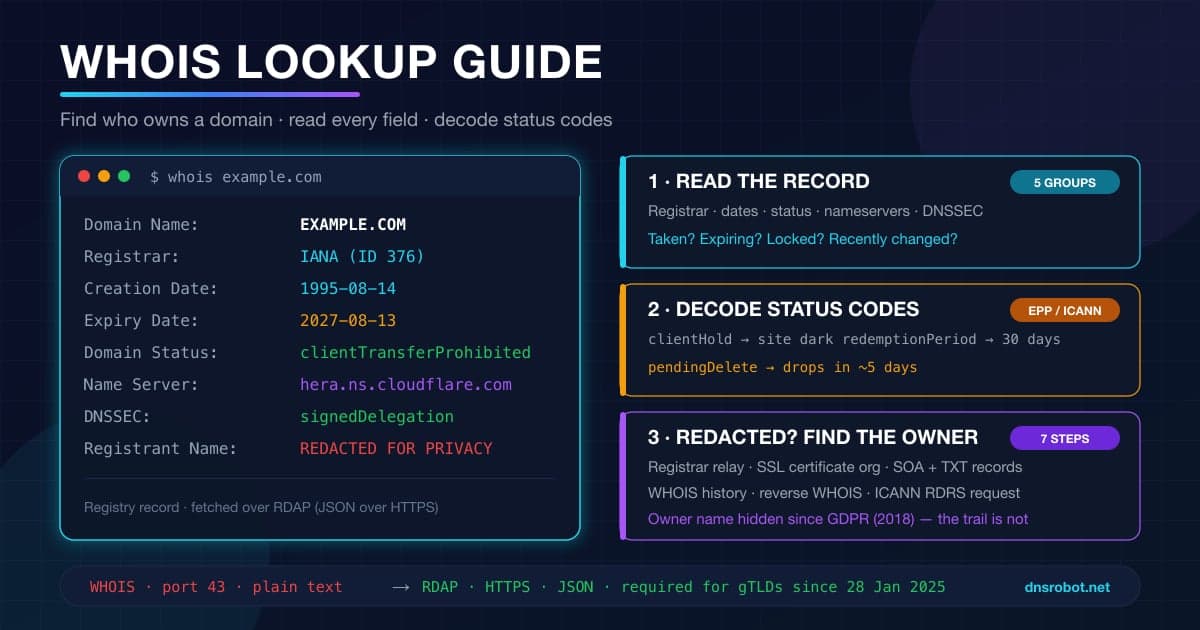Click the '2 · DECODE STATUS CODES' heading
Viewport: 1200px width, 630px height.
[784, 310]
